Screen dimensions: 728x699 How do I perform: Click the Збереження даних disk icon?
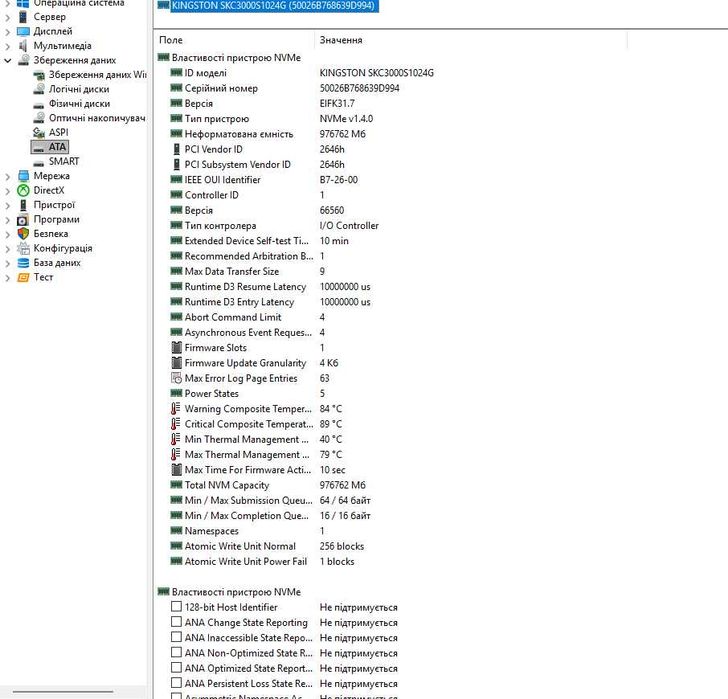[23, 60]
